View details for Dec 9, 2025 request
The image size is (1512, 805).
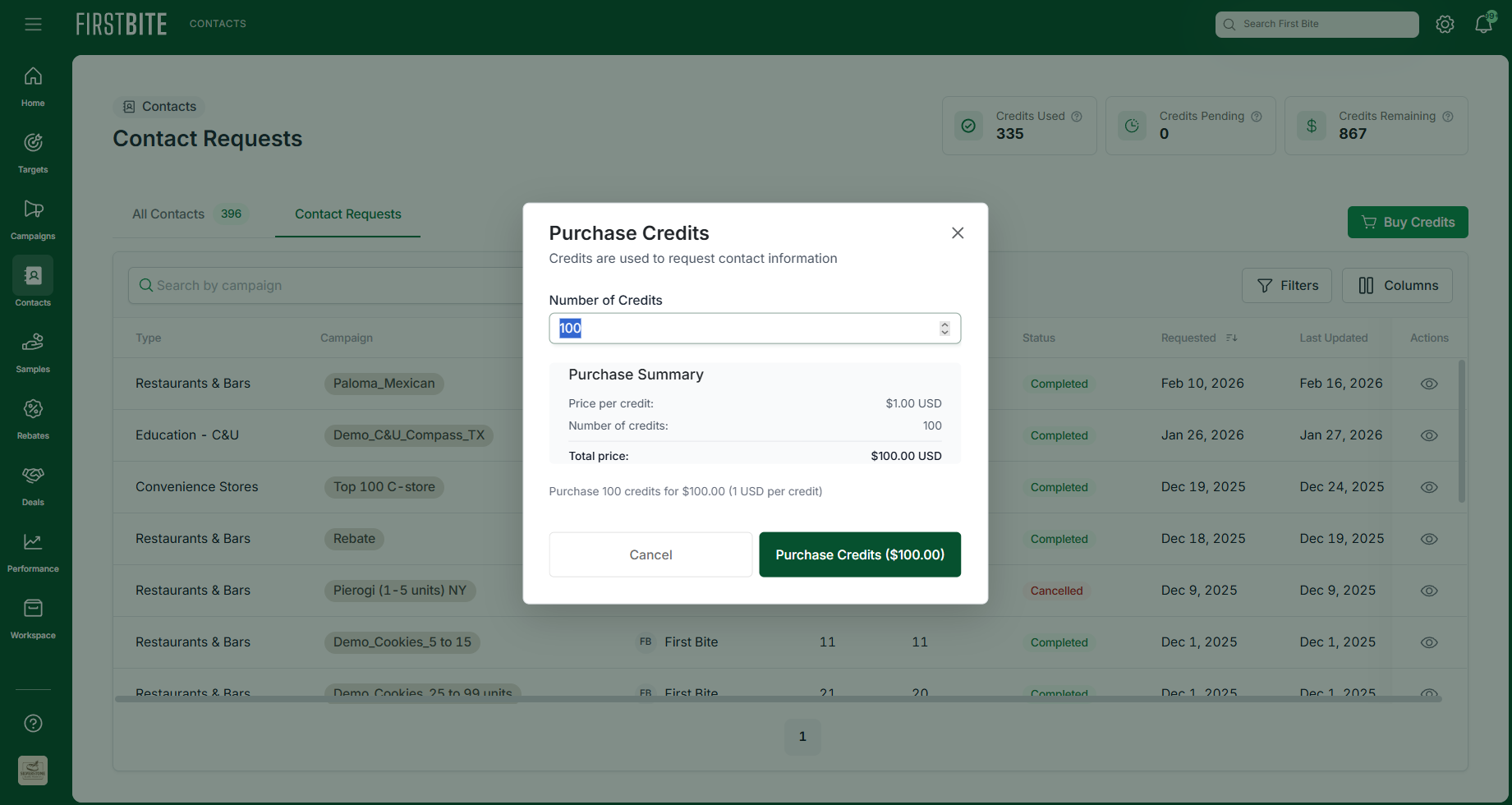(x=1429, y=591)
